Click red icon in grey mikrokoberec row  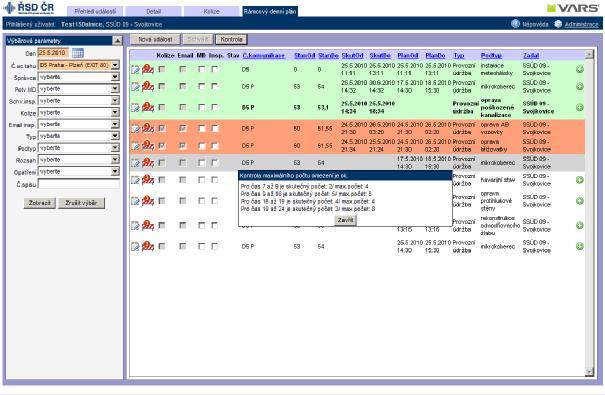click(x=148, y=162)
